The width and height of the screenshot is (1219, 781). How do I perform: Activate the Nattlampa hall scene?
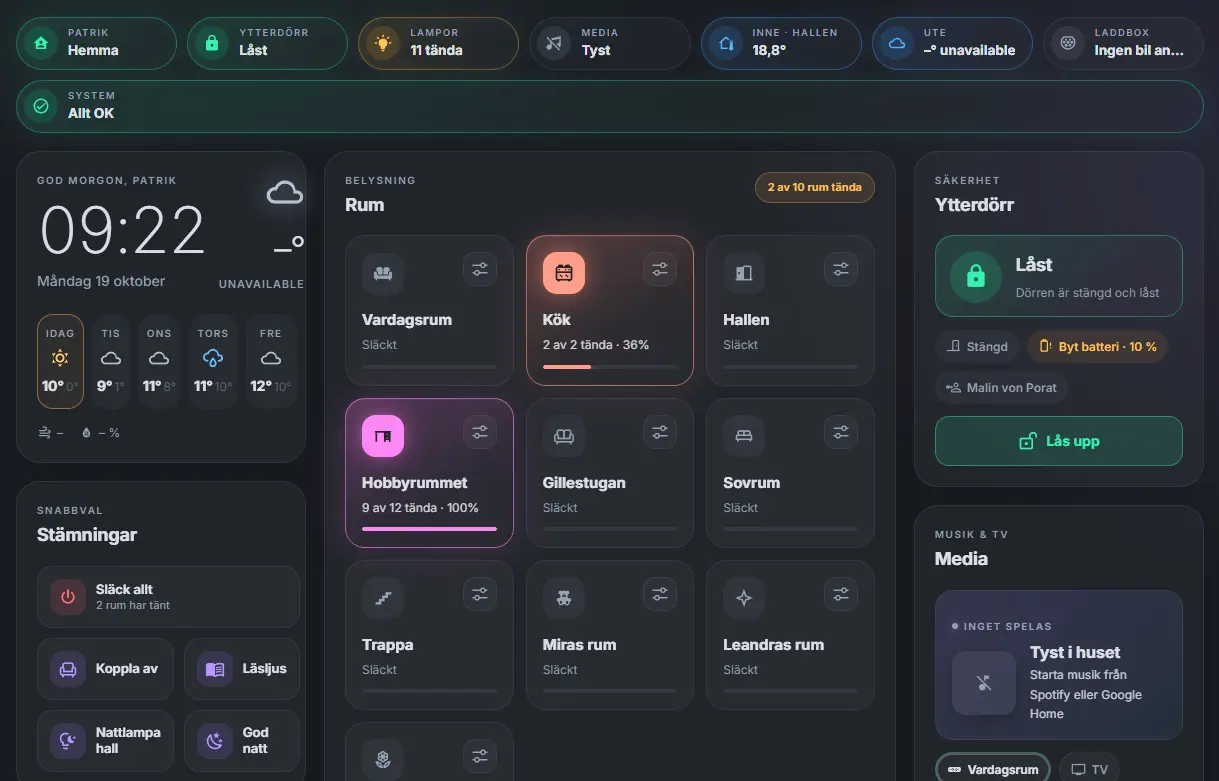(105, 741)
